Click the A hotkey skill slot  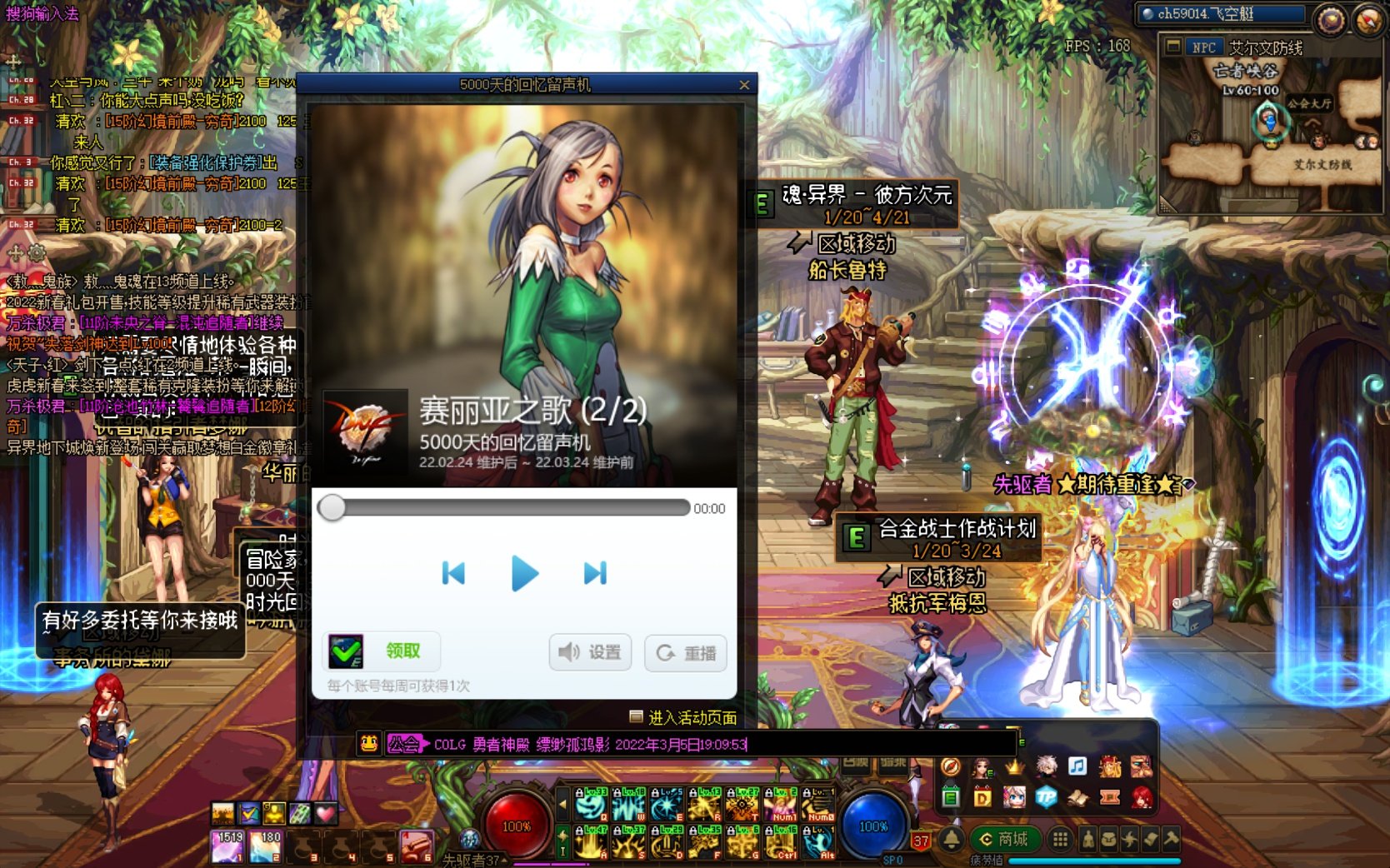(x=591, y=842)
